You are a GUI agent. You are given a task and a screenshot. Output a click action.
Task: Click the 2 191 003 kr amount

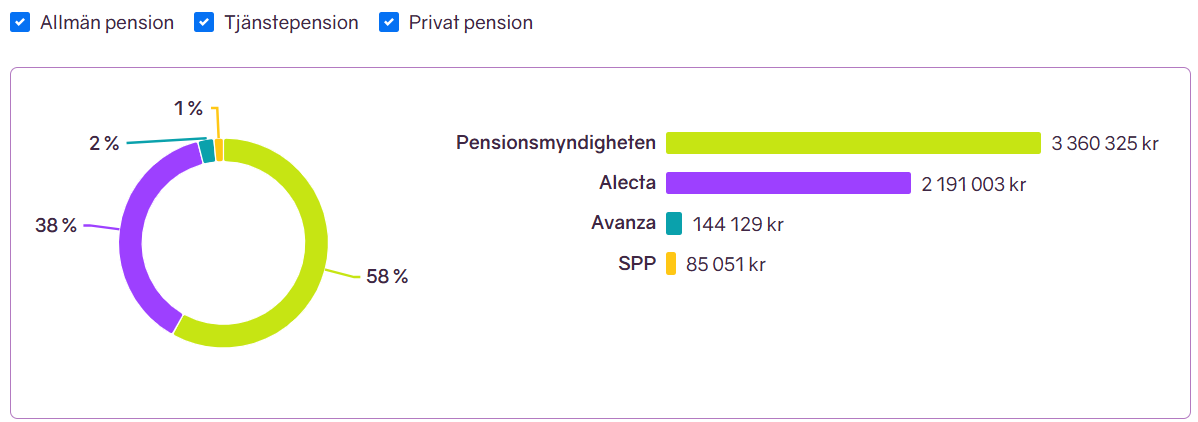pyautogui.click(x=973, y=184)
